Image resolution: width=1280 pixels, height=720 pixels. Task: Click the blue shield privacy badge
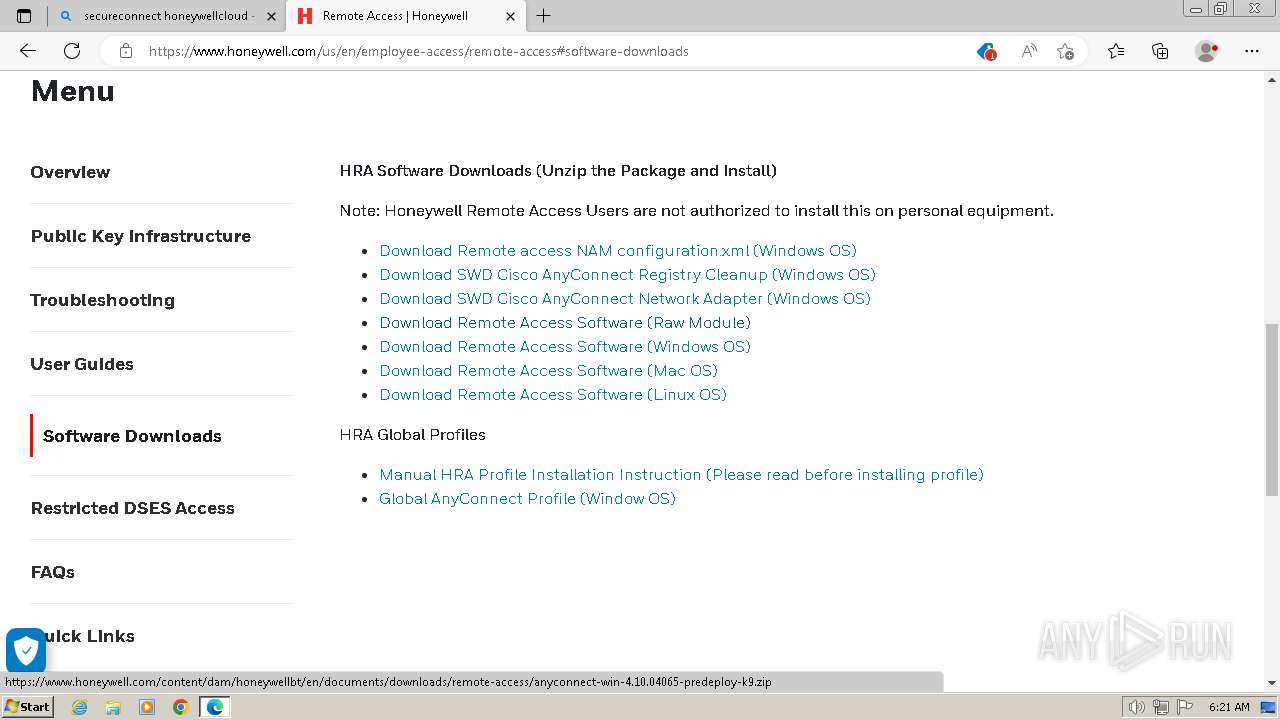[x=26, y=650]
